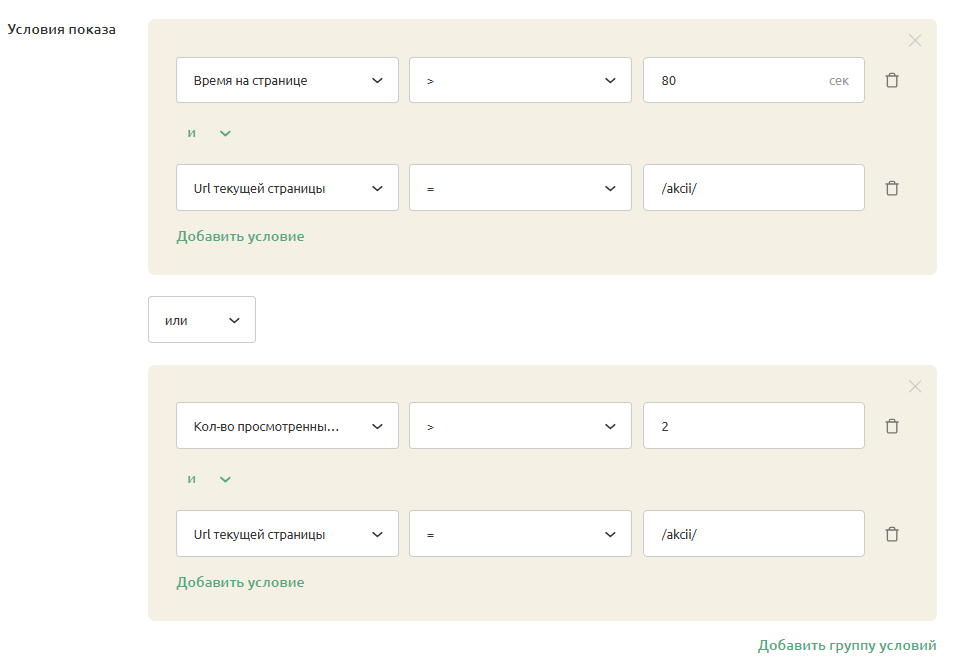This screenshot has width=963, height=668.
Task: Click 'Добавить группу условий' link
Action: point(846,645)
